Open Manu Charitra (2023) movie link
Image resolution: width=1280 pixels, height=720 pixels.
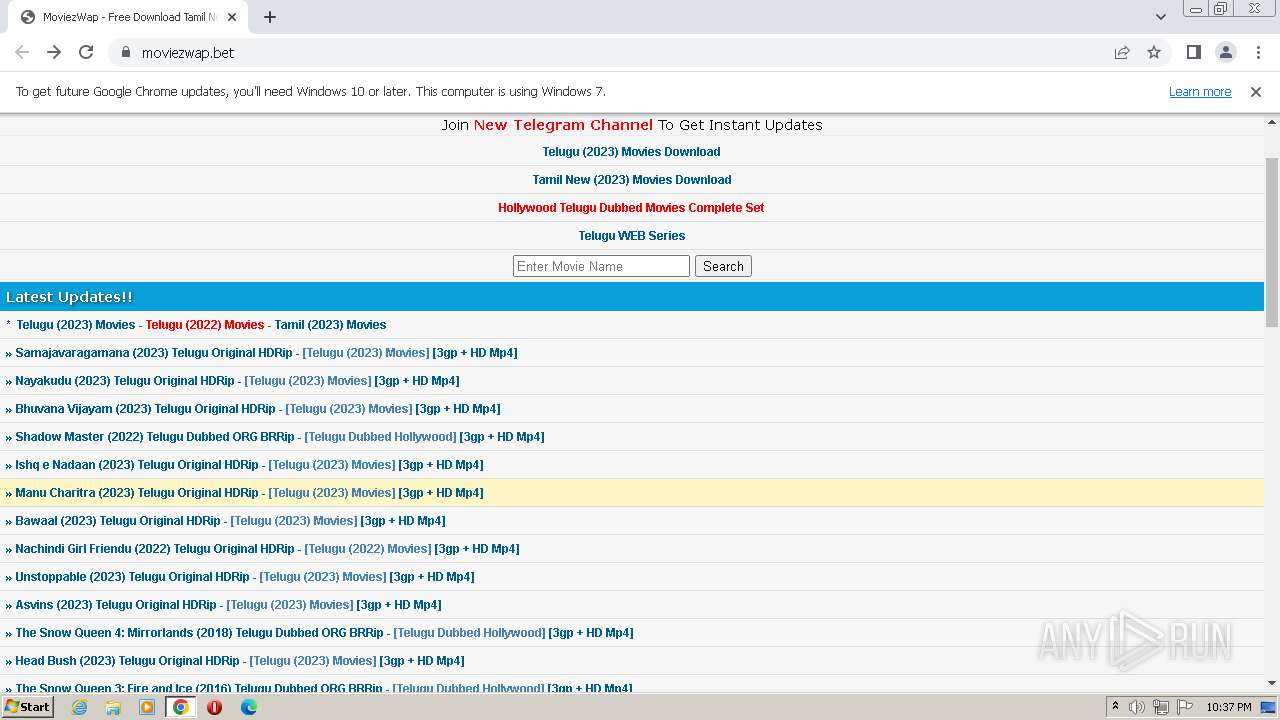137,493
